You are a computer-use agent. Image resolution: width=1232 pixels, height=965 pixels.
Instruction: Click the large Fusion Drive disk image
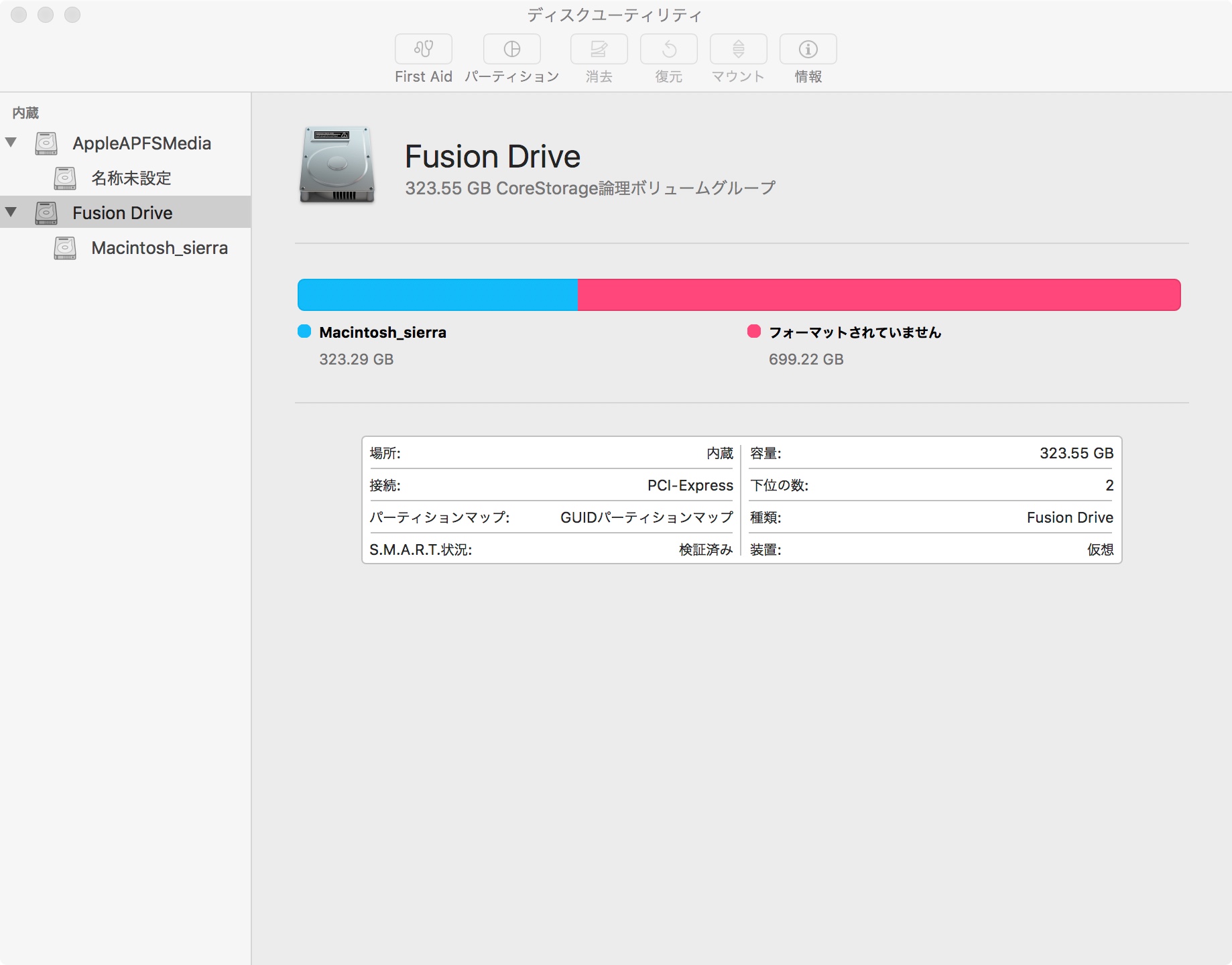[336, 165]
